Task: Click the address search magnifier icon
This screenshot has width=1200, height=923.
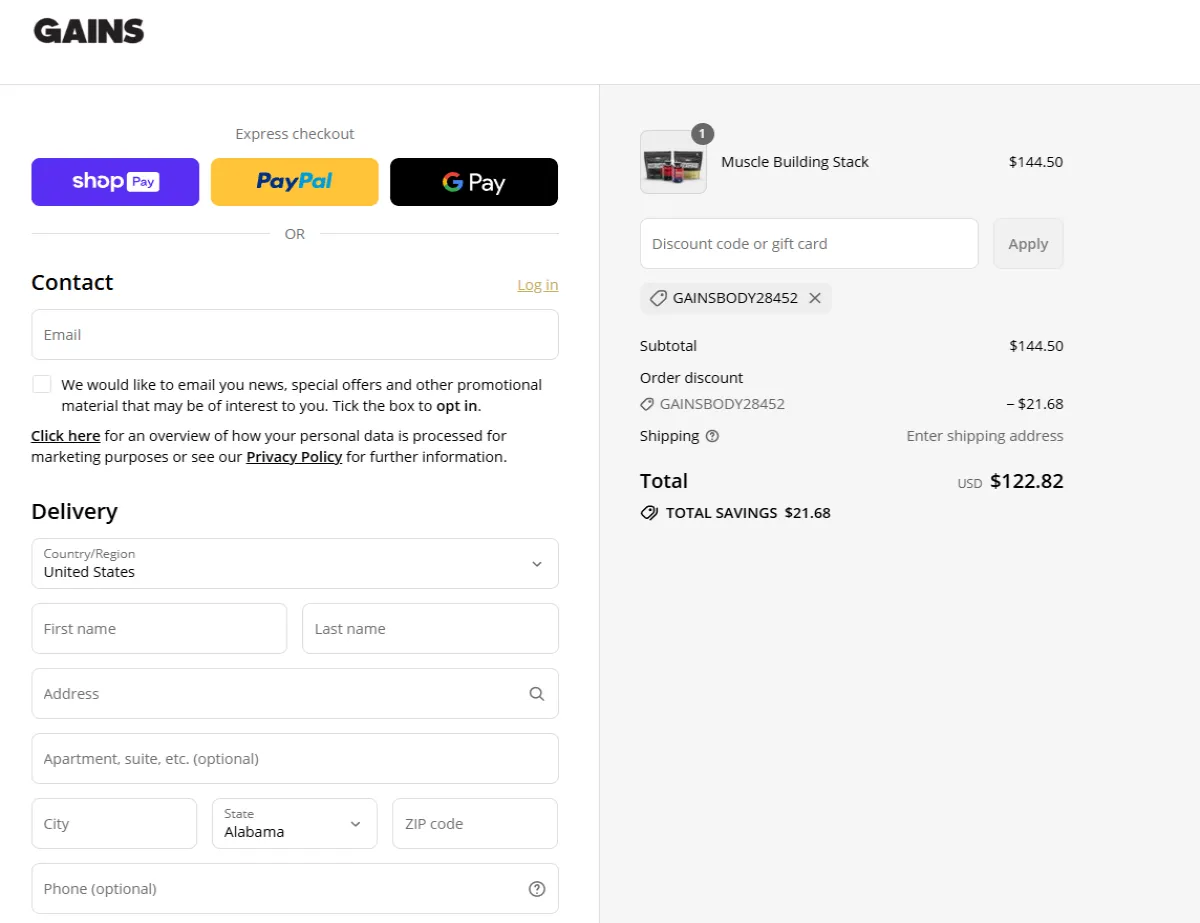Action: click(537, 694)
